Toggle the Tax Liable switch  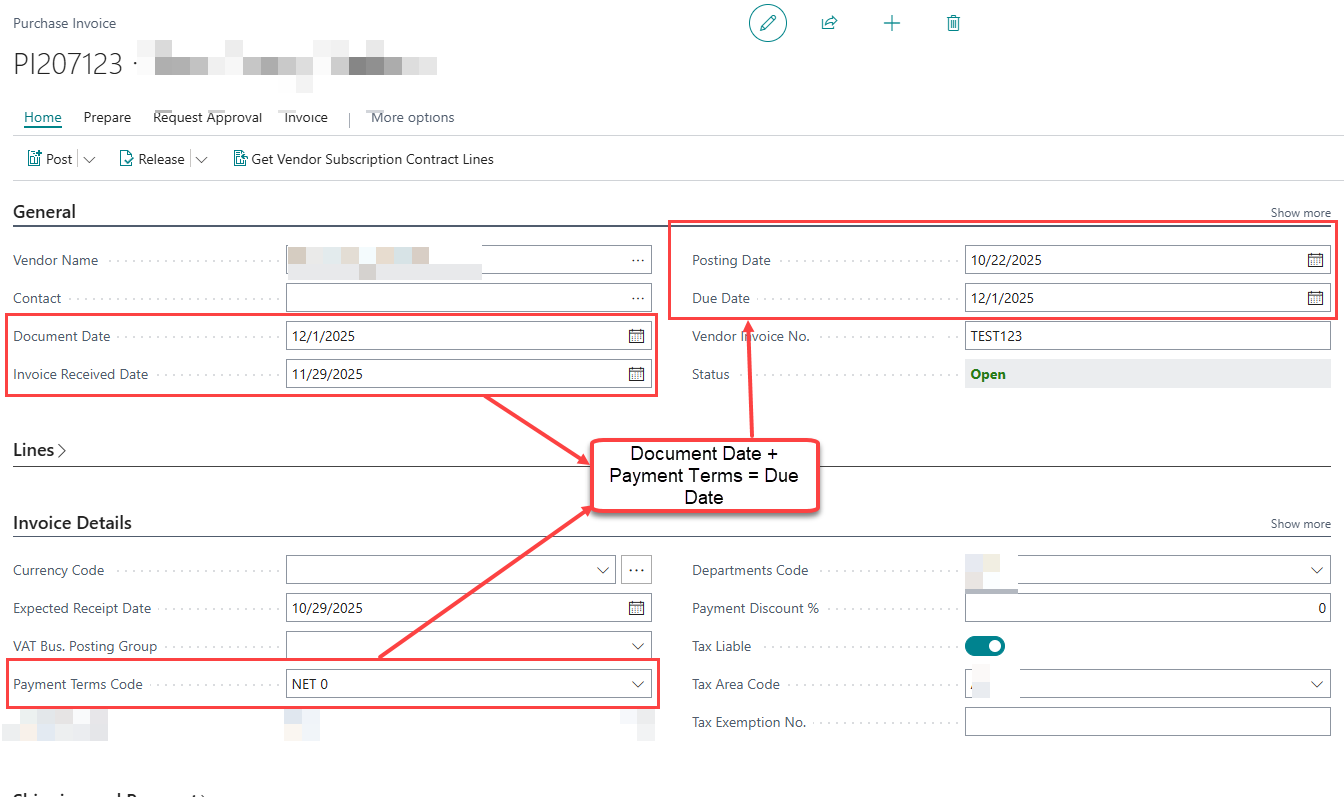(985, 646)
